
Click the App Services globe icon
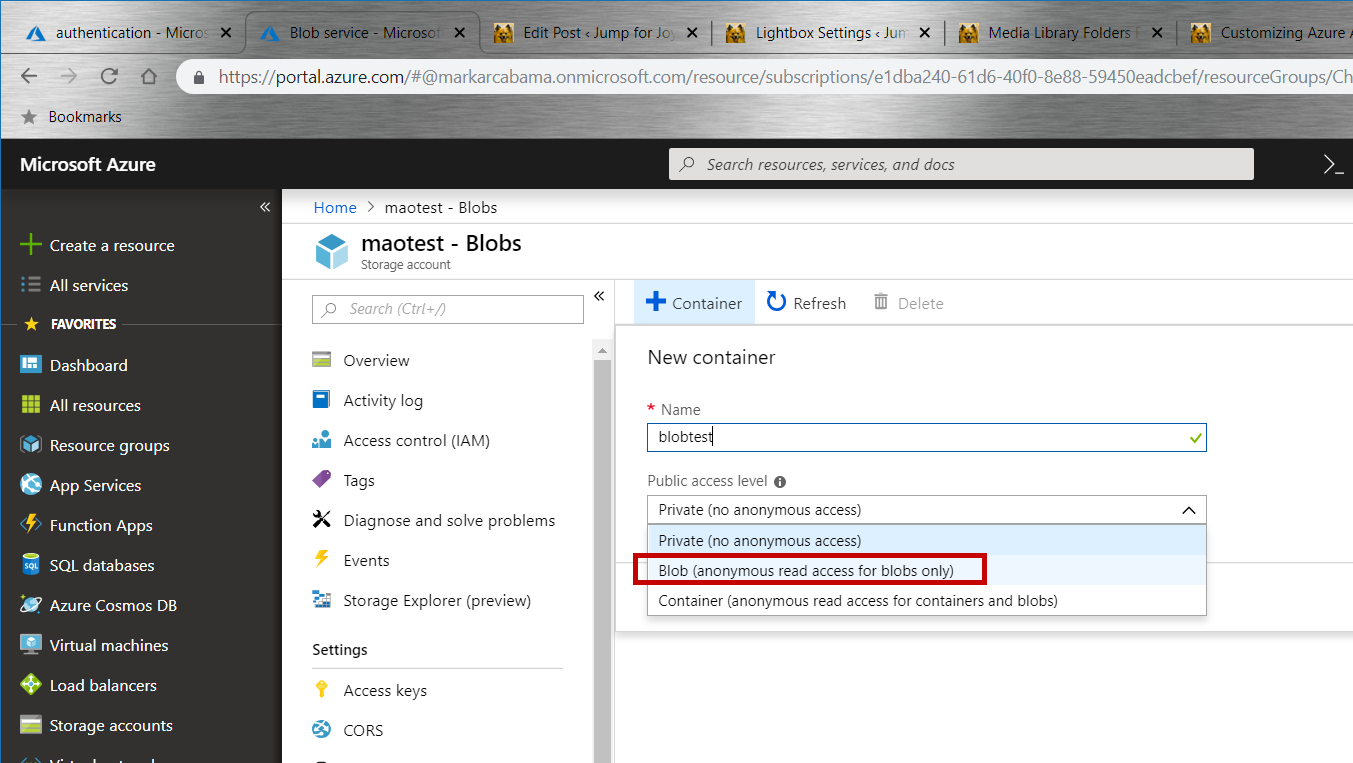pos(31,485)
